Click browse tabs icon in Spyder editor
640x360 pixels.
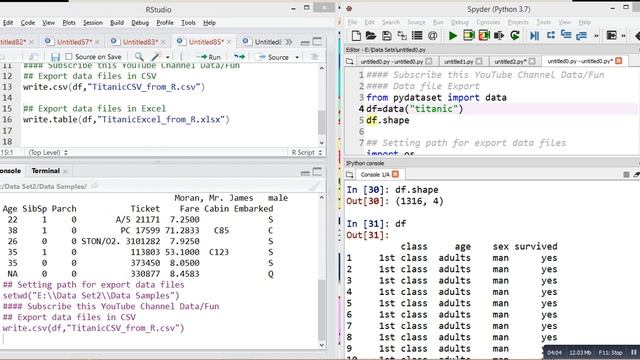click(x=349, y=61)
